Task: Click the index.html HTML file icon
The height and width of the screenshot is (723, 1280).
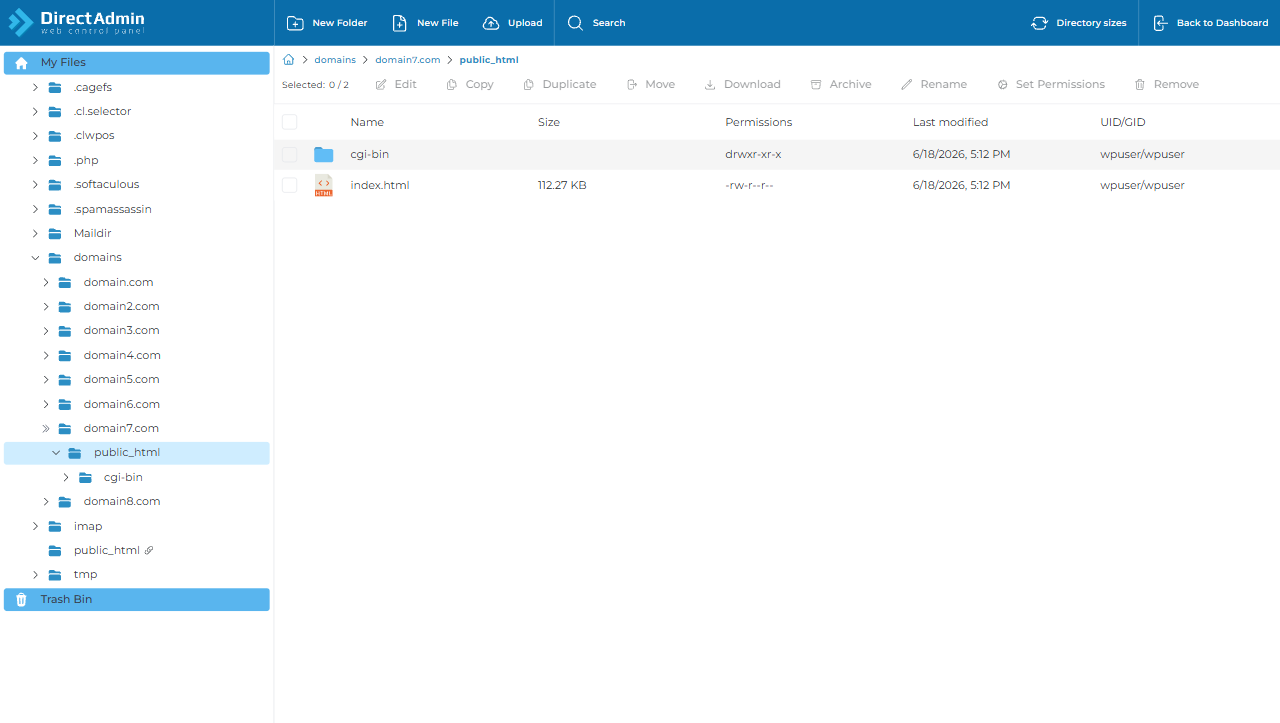Action: point(323,185)
